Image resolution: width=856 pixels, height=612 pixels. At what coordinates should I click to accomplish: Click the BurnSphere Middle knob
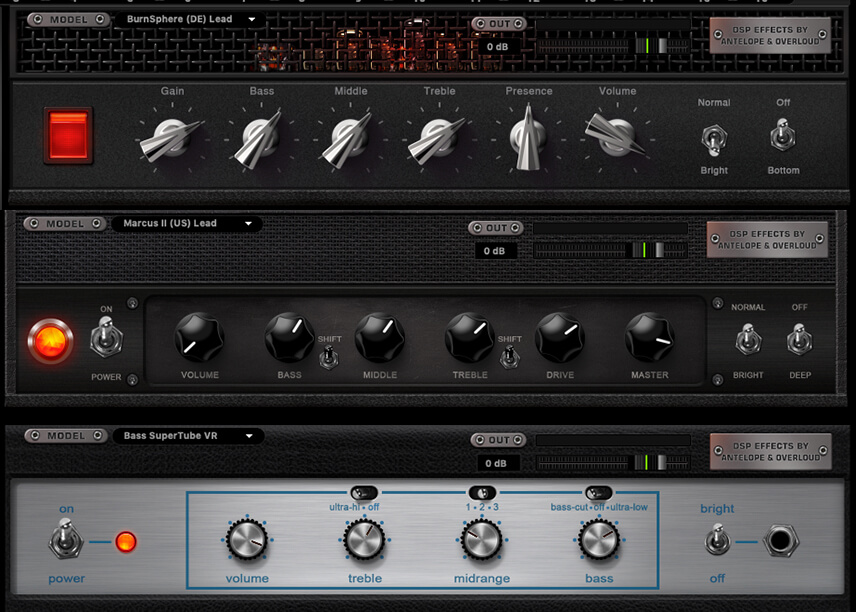349,139
